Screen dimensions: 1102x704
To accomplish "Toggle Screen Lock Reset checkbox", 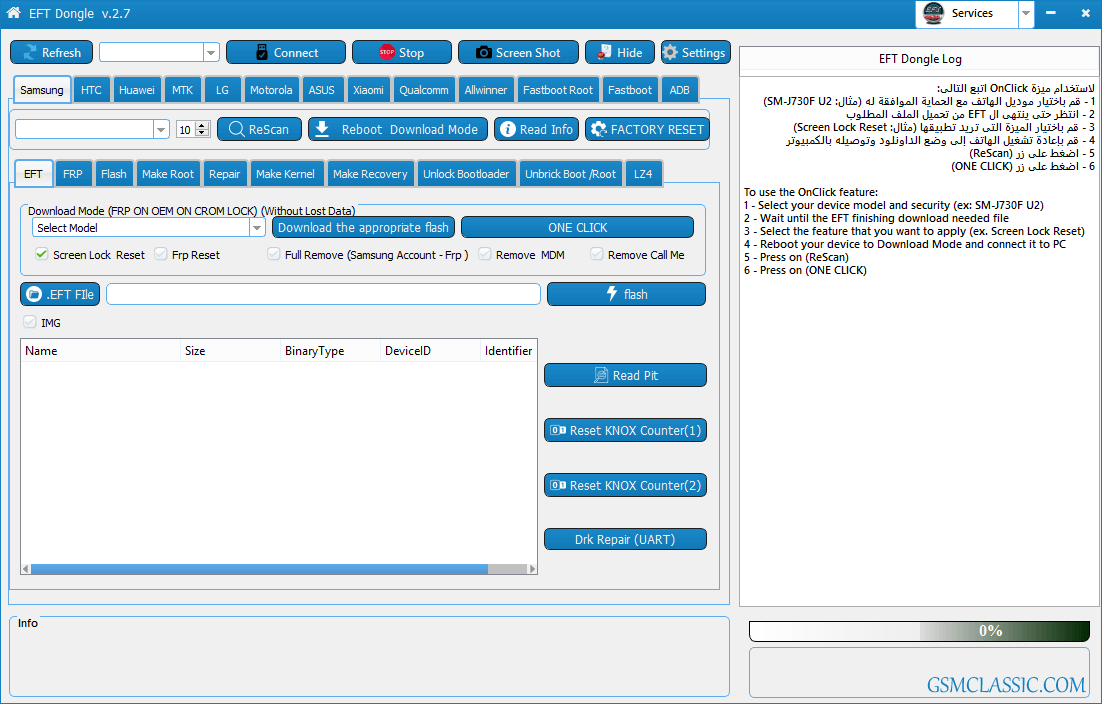I will 41,254.
